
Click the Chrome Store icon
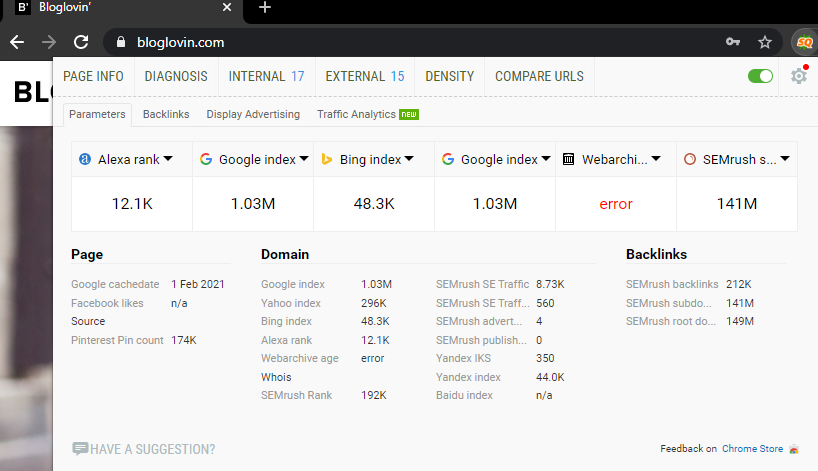794,449
